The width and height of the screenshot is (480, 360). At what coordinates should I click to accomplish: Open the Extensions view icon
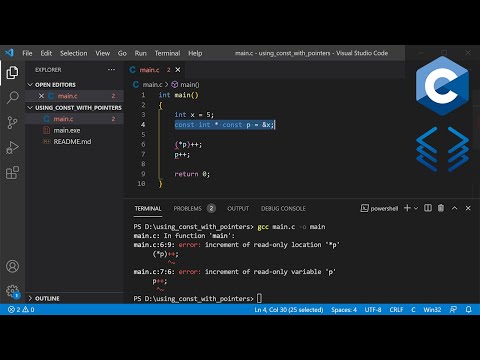(x=12, y=173)
